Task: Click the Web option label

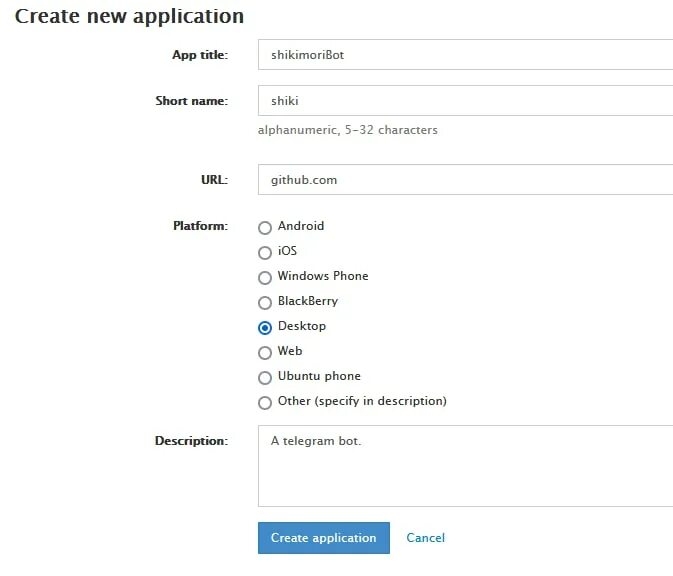Action: [x=290, y=351]
